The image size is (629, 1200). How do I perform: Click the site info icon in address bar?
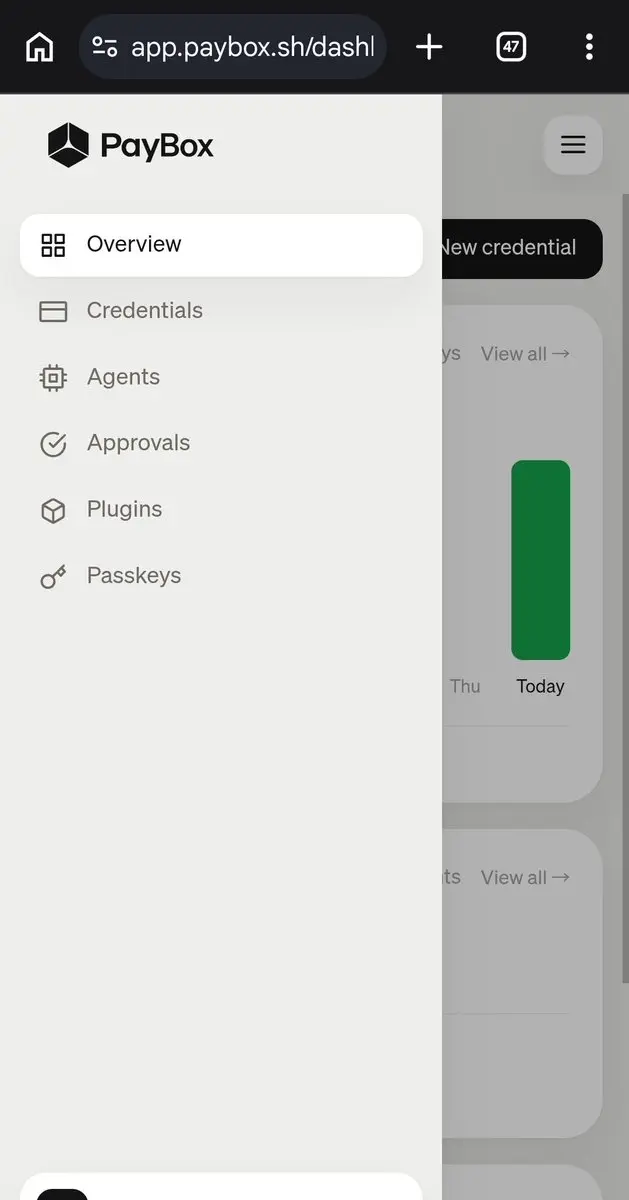(x=105, y=47)
